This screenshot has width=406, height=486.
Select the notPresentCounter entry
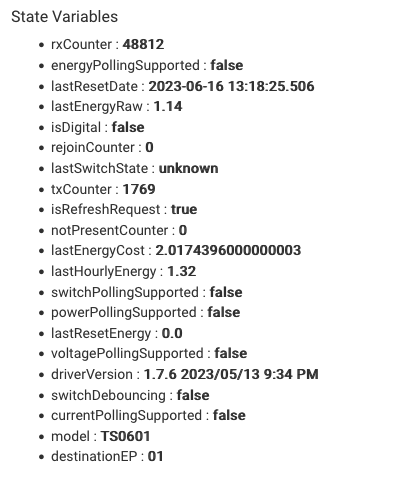pos(119,230)
